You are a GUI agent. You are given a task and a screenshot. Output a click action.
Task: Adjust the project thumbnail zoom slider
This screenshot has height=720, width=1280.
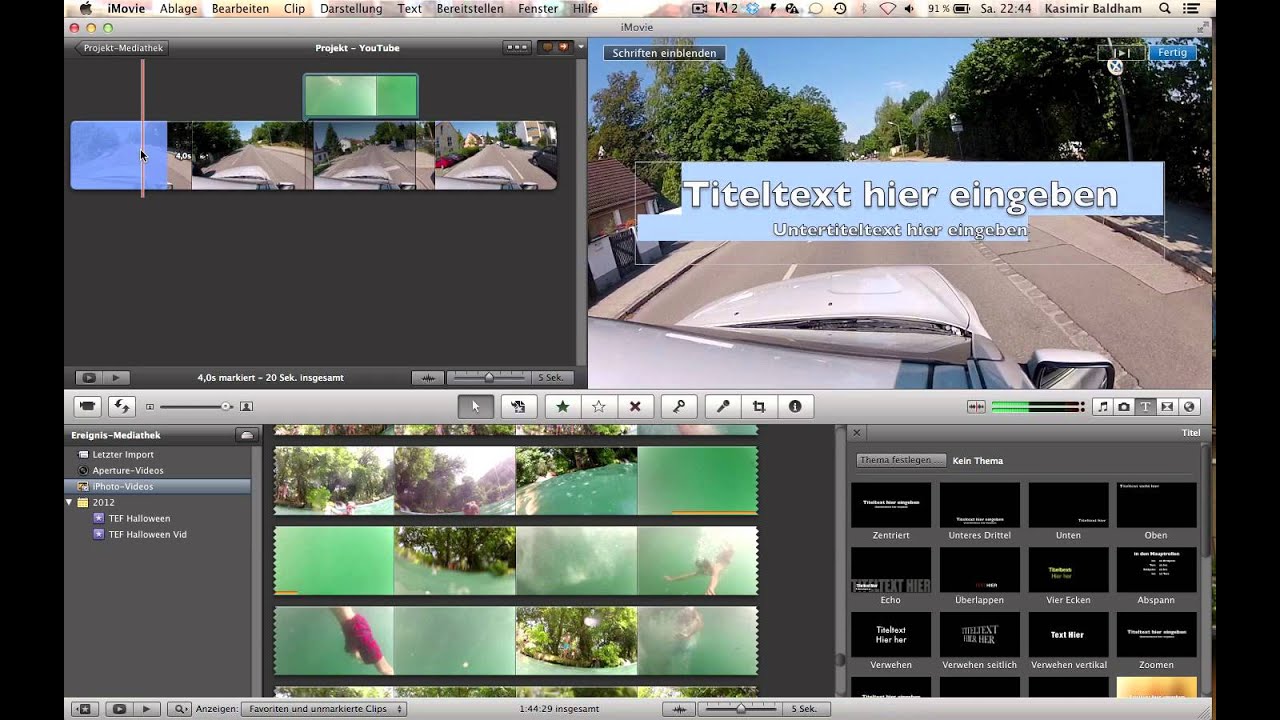[x=488, y=378]
